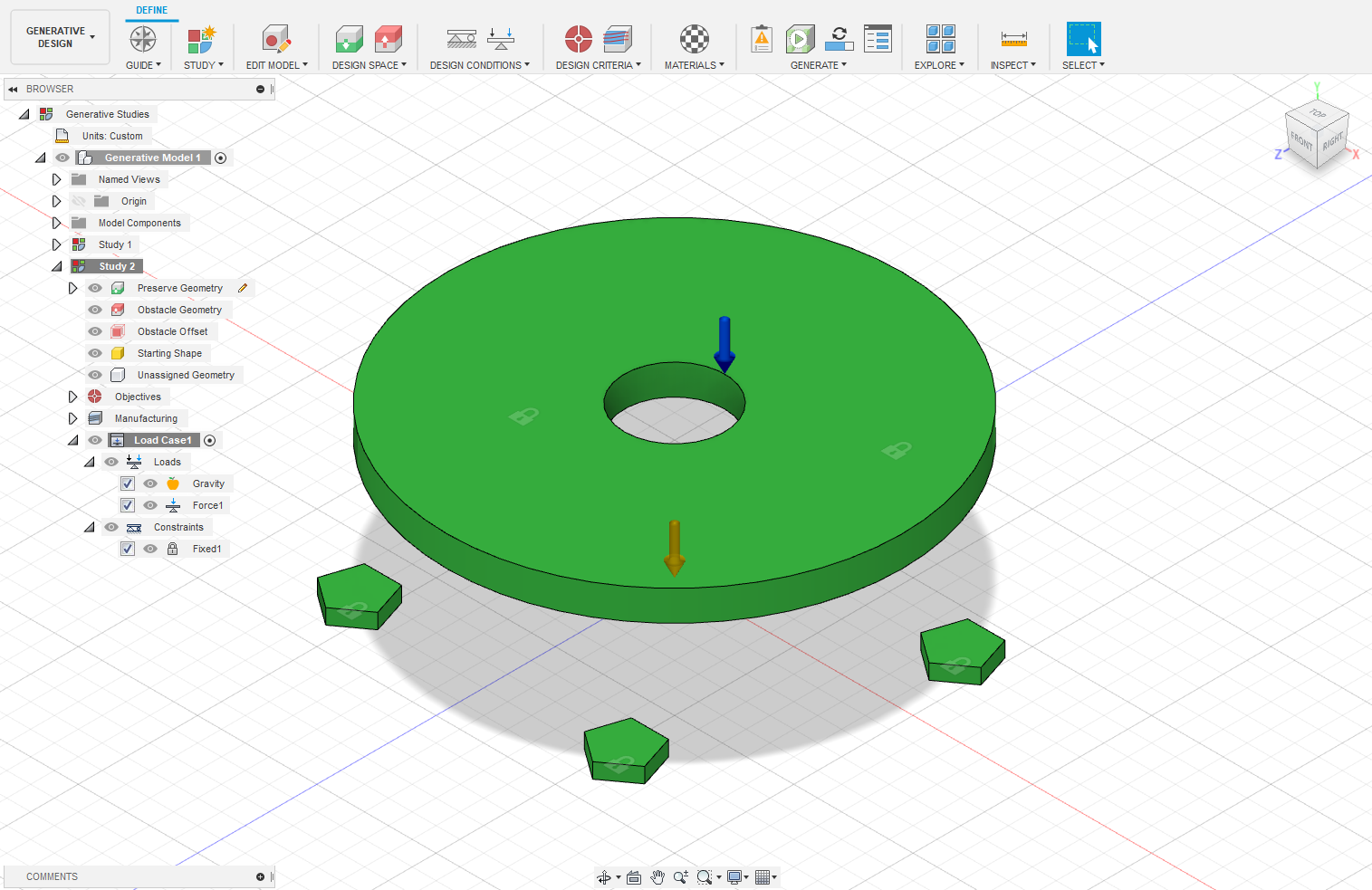Choose the Structural Constraints tool icon
The image size is (1372, 890).
[462, 39]
